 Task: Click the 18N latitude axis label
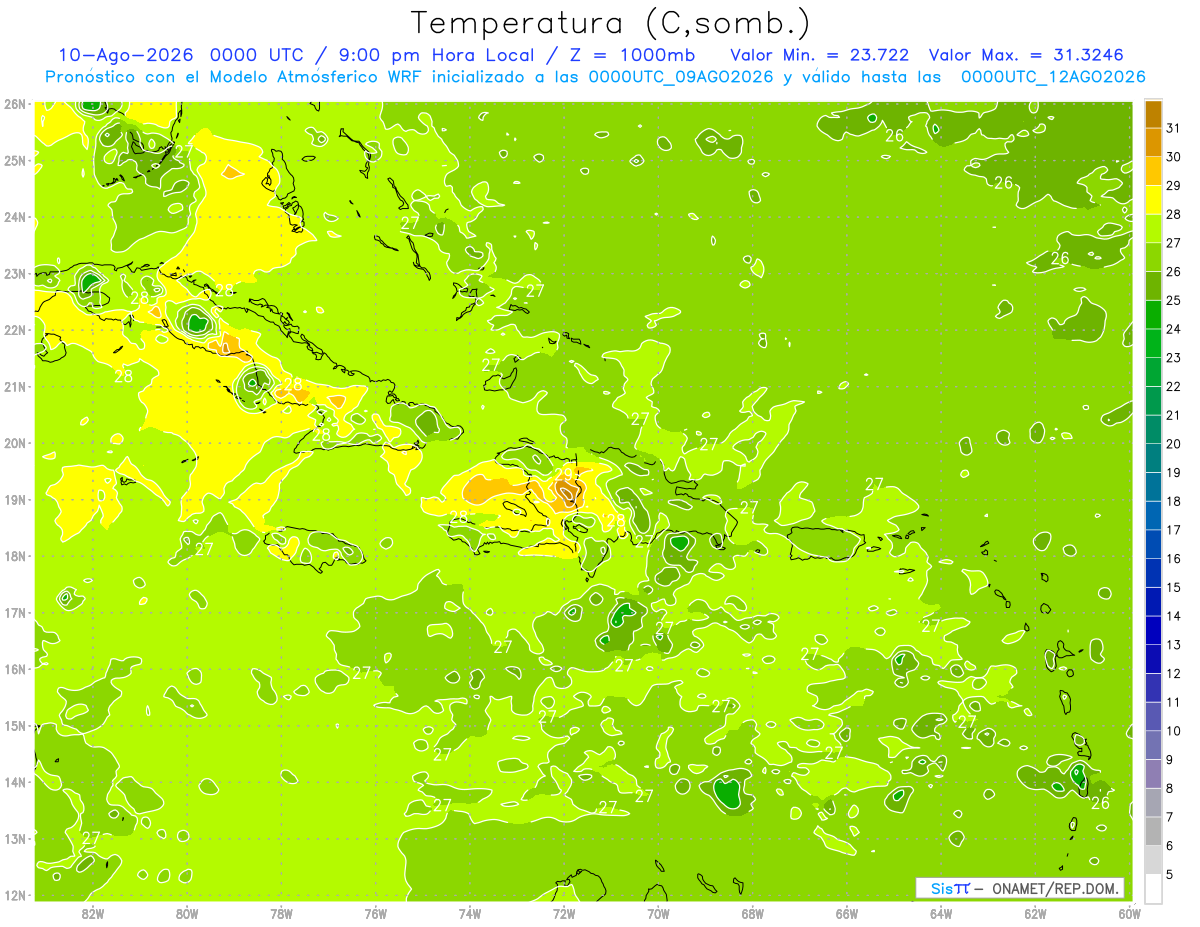coord(14,556)
